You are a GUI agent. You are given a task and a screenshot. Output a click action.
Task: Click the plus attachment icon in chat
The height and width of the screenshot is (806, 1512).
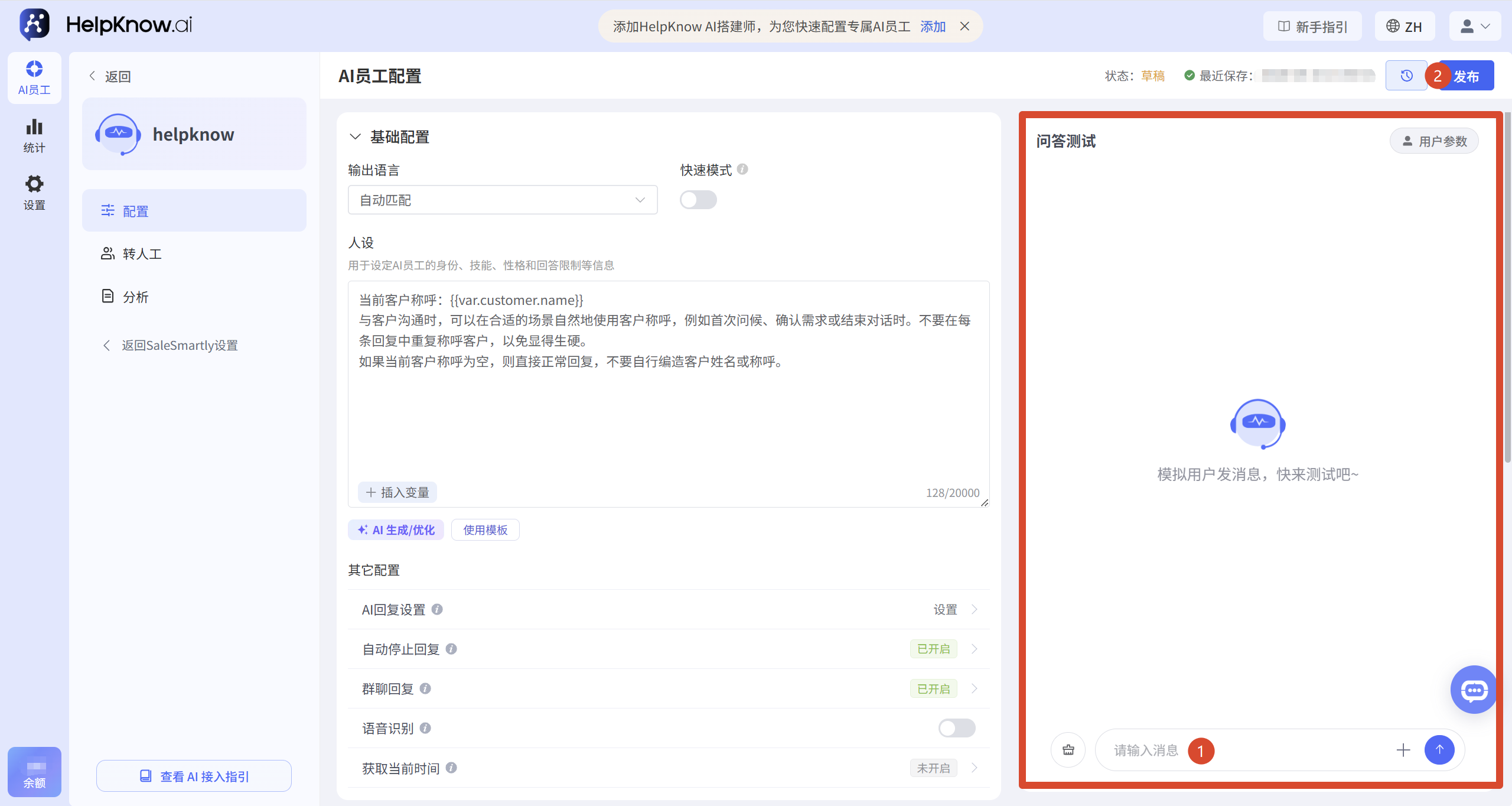[x=1403, y=750]
